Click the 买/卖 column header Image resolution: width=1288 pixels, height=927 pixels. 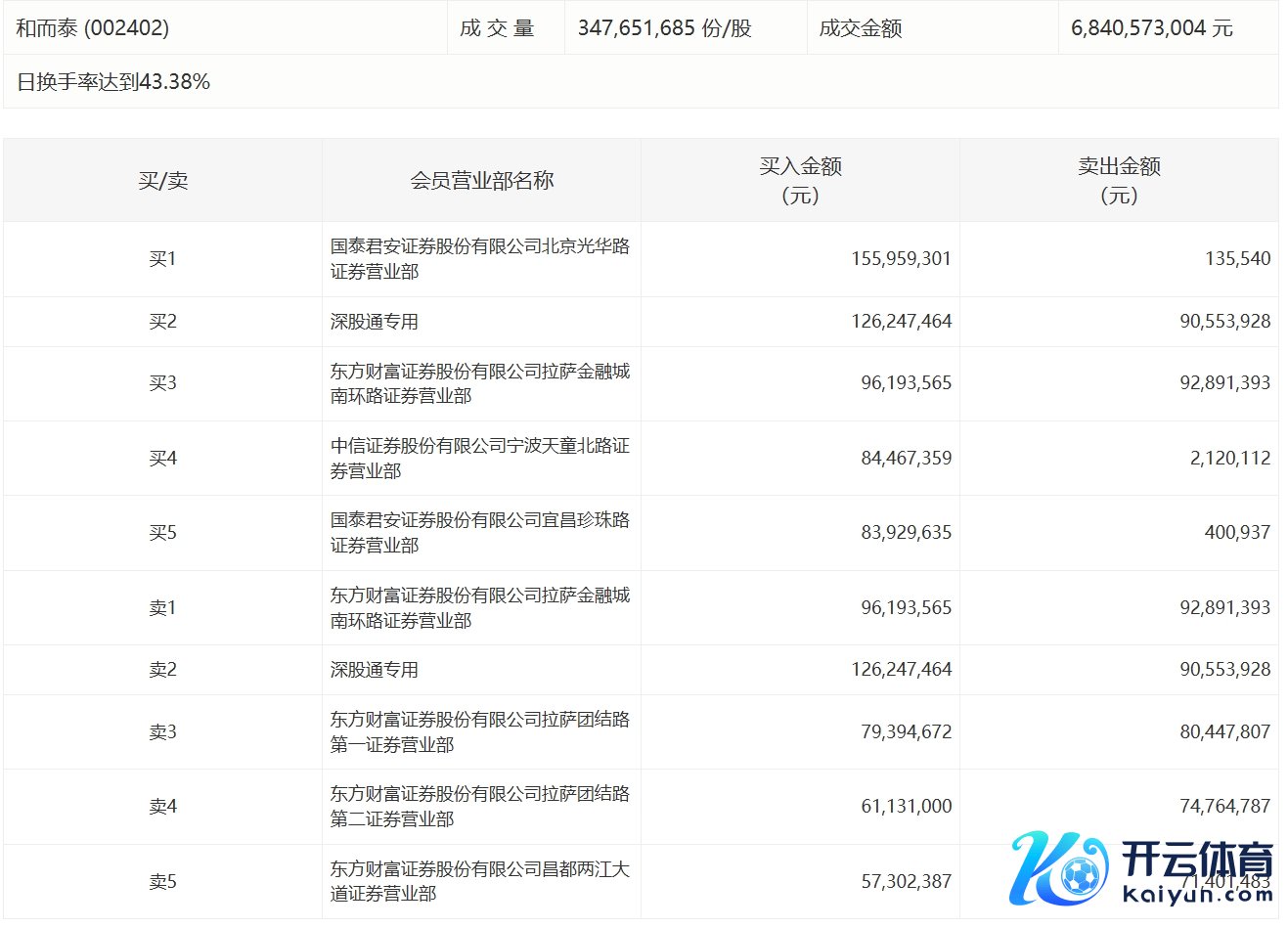coord(162,181)
